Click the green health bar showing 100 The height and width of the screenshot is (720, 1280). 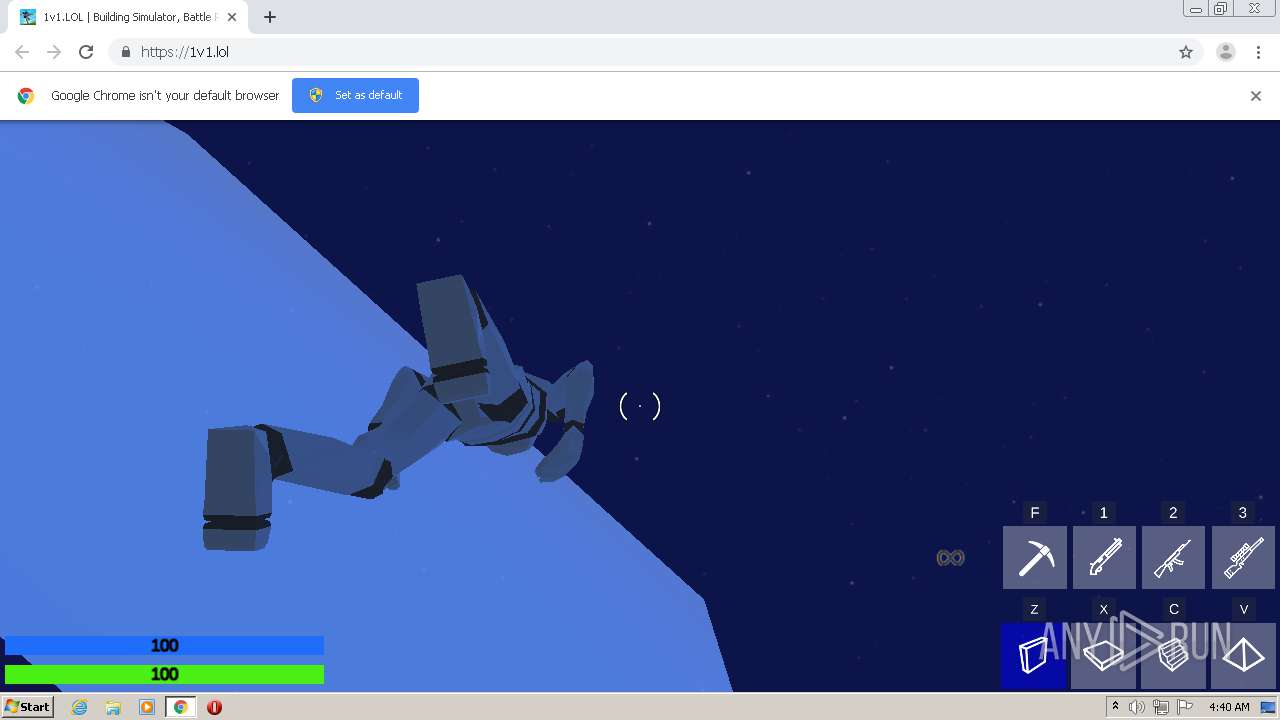point(164,674)
